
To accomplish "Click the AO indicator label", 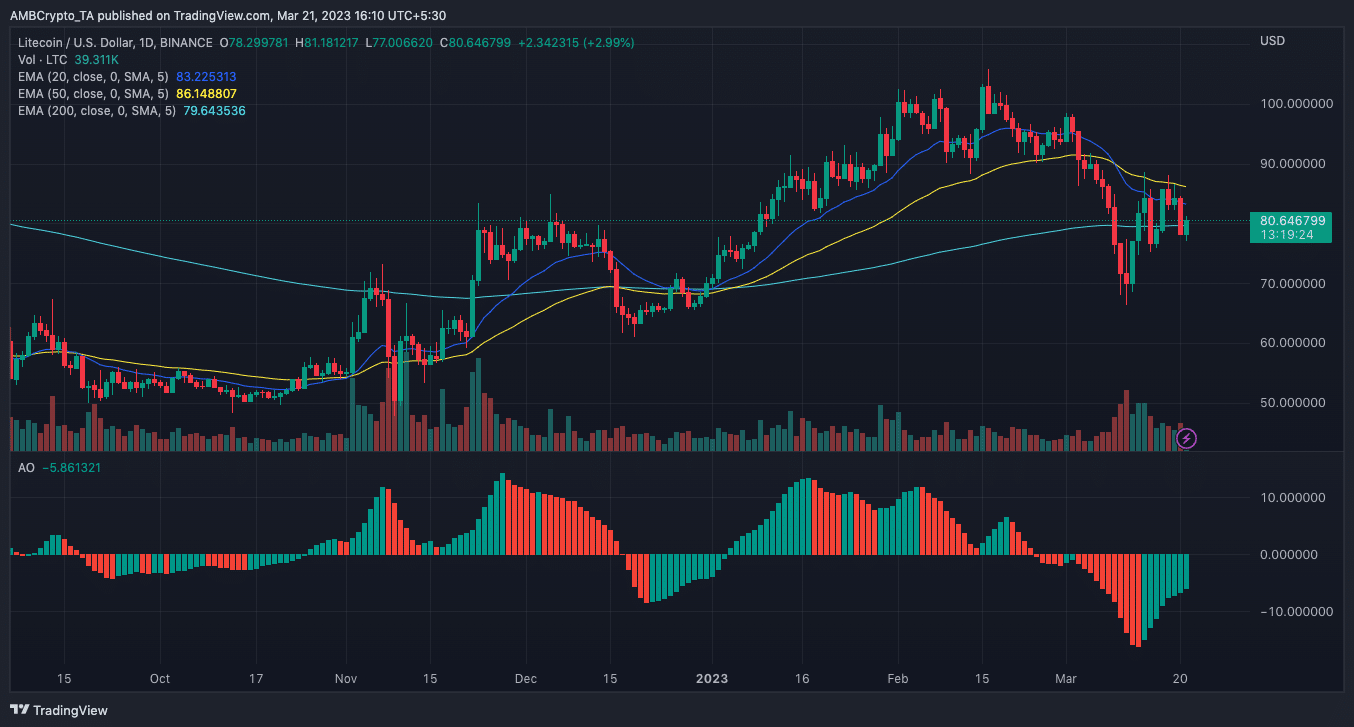I will pyautogui.click(x=27, y=467).
